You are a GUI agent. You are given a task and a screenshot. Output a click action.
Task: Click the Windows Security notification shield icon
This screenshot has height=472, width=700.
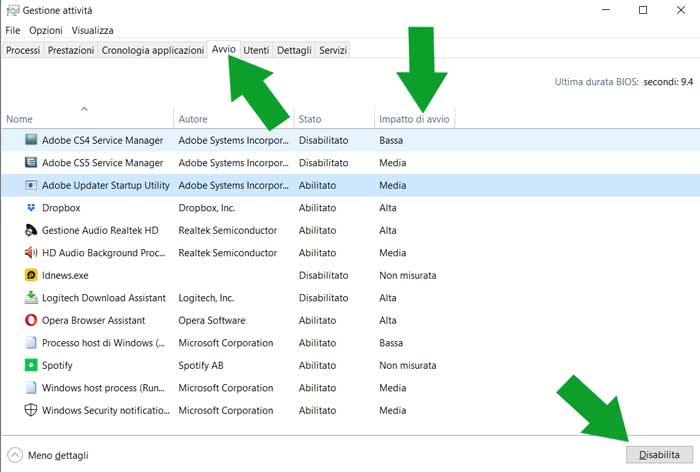point(31,411)
